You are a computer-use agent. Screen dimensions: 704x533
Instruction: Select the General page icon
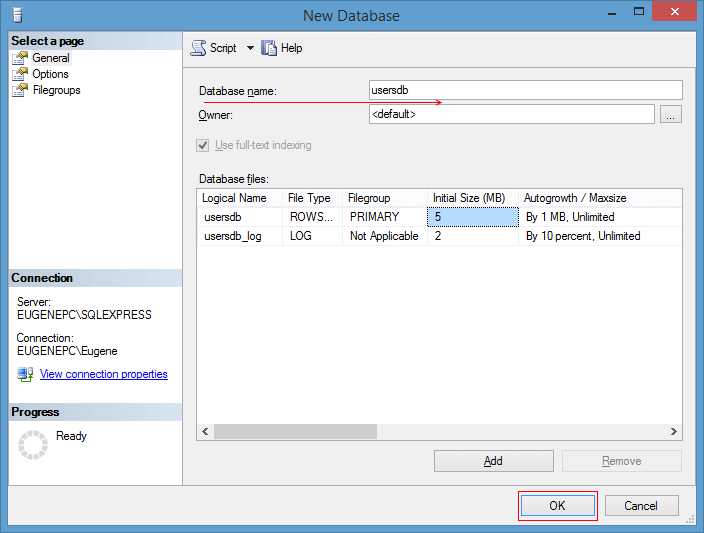(x=20, y=58)
